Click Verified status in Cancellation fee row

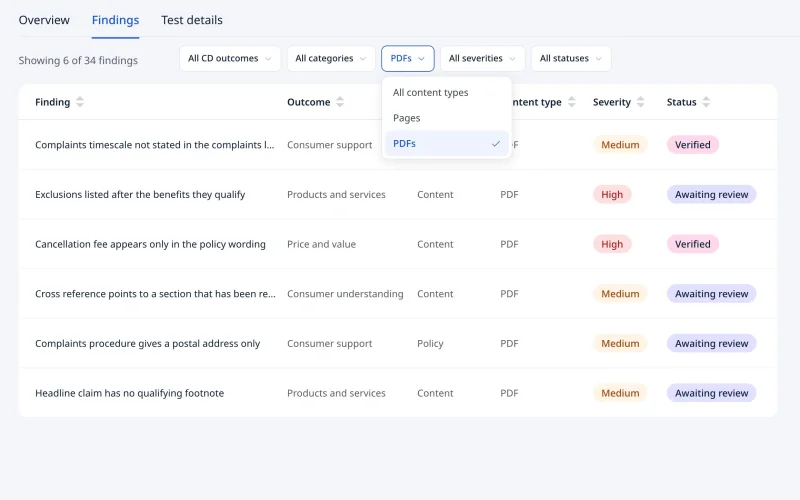point(692,244)
